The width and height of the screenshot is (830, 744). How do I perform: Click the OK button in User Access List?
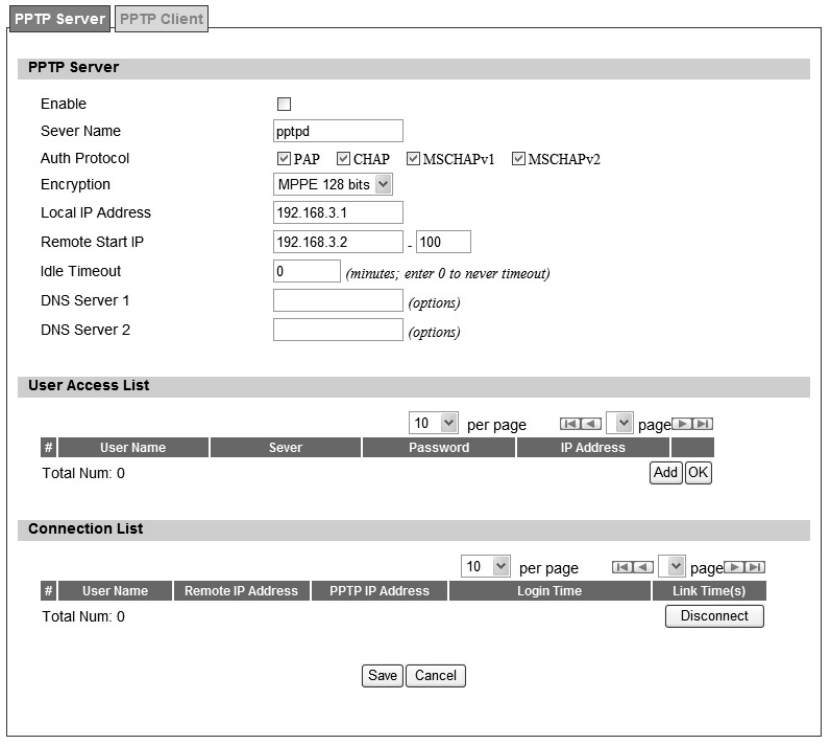tap(698, 473)
